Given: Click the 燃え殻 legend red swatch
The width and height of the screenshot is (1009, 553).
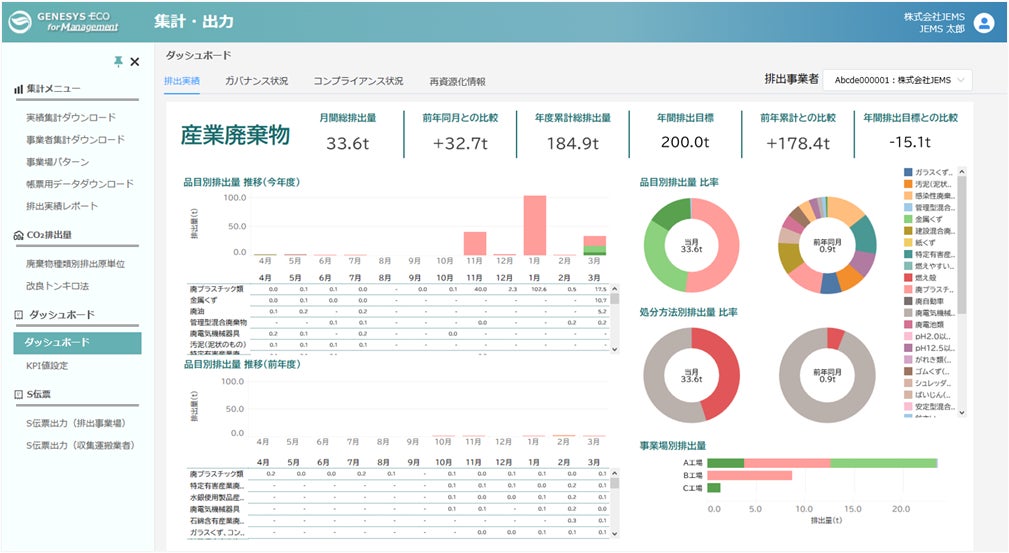Looking at the screenshot, I should coord(908,277).
